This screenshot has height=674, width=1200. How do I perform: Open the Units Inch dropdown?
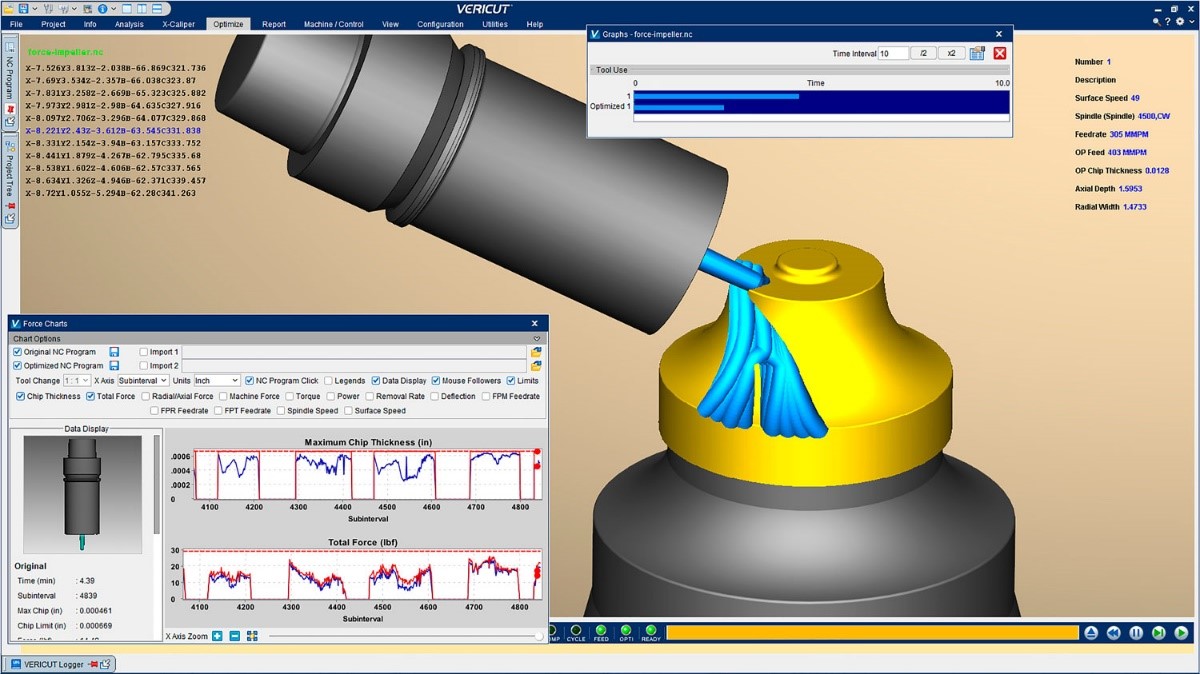pos(217,381)
